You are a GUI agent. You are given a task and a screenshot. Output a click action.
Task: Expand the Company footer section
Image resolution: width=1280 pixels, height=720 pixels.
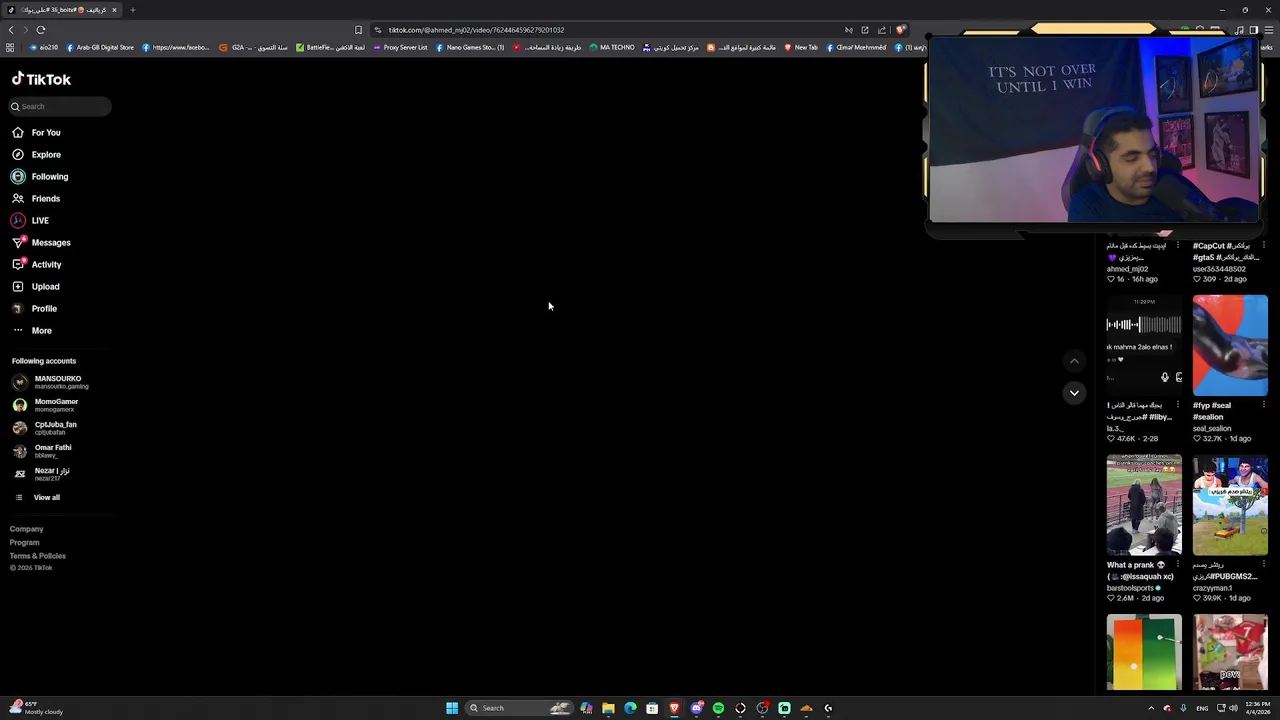(x=27, y=529)
